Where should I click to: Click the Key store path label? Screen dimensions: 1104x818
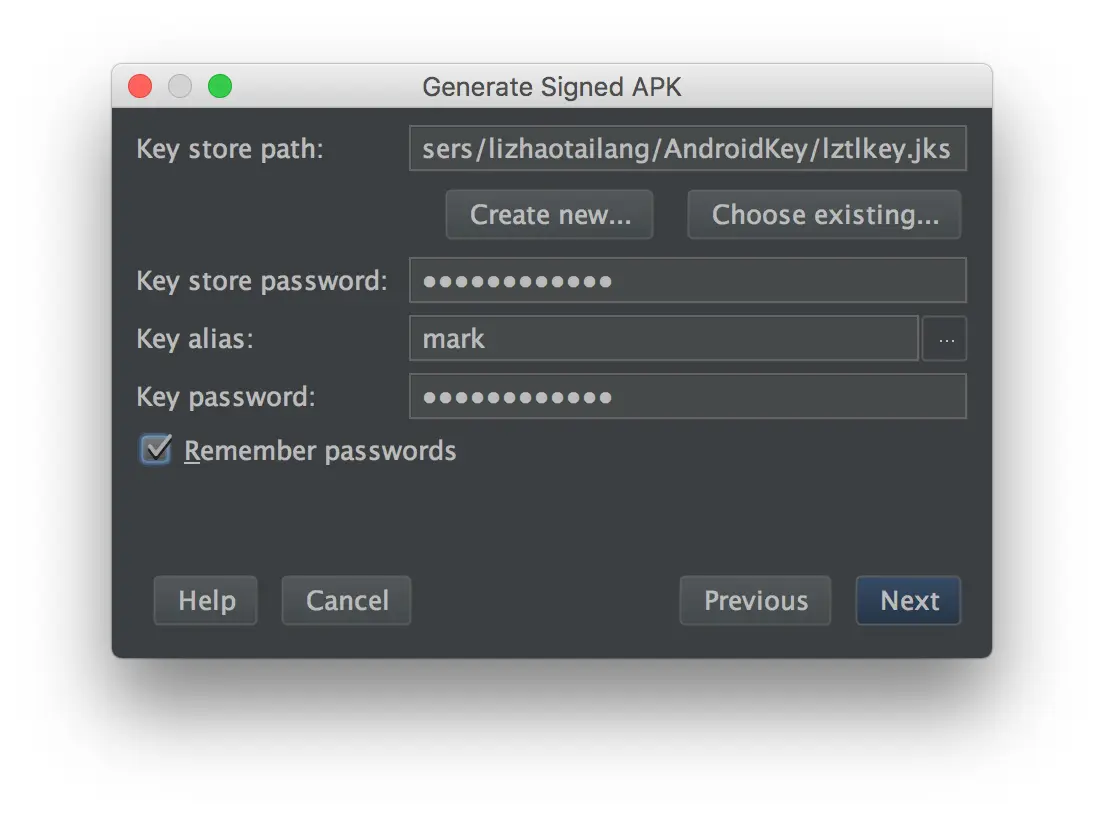pos(230,149)
